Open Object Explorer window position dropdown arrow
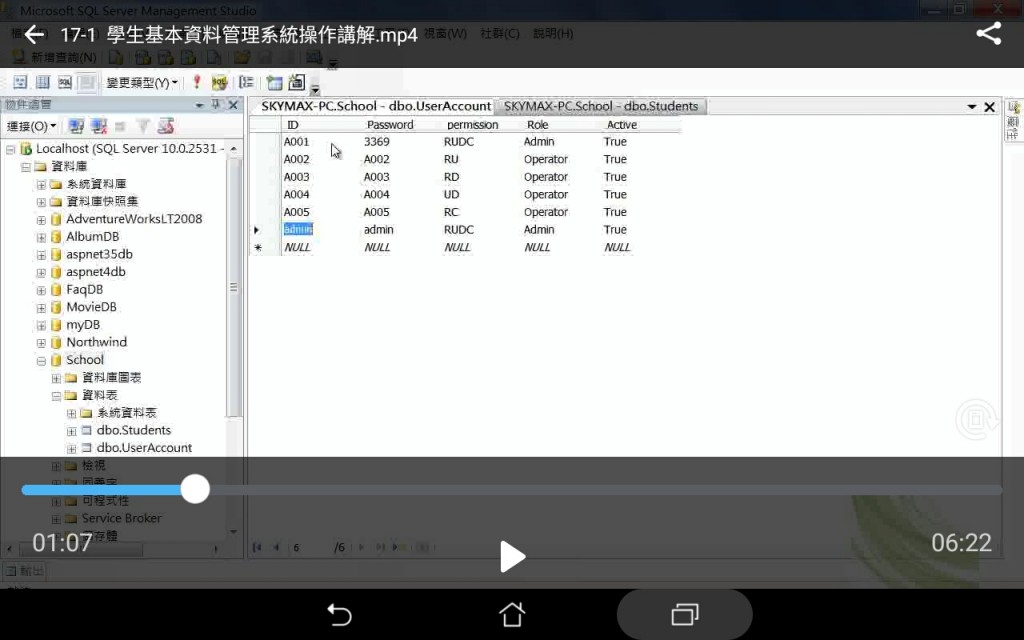 point(199,105)
